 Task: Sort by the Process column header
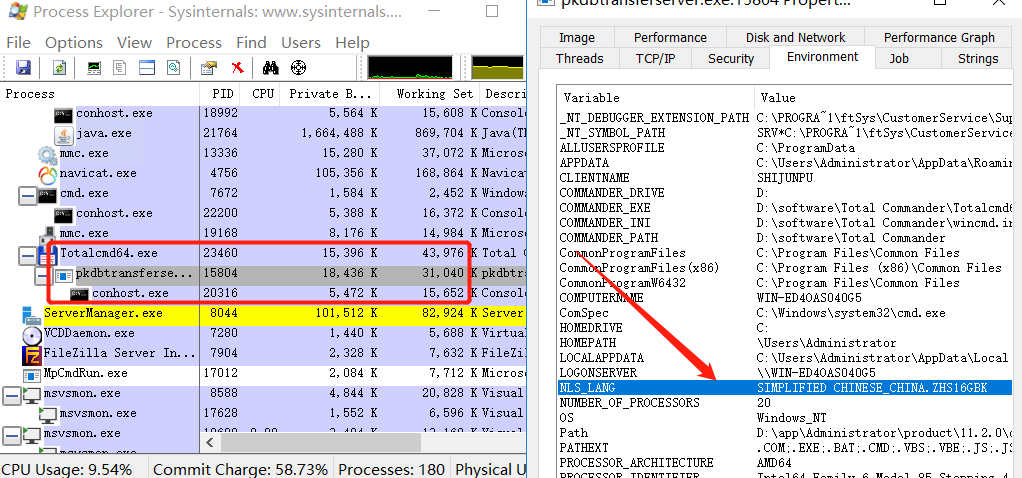click(x=100, y=94)
